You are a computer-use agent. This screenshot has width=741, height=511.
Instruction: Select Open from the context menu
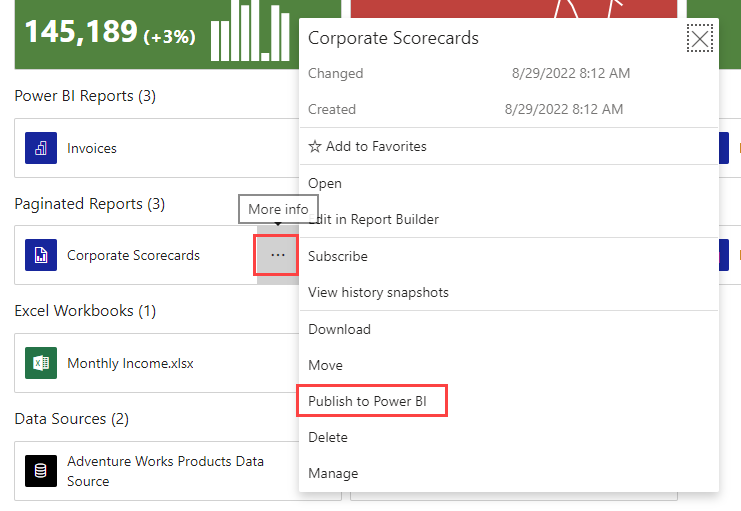click(x=509, y=183)
